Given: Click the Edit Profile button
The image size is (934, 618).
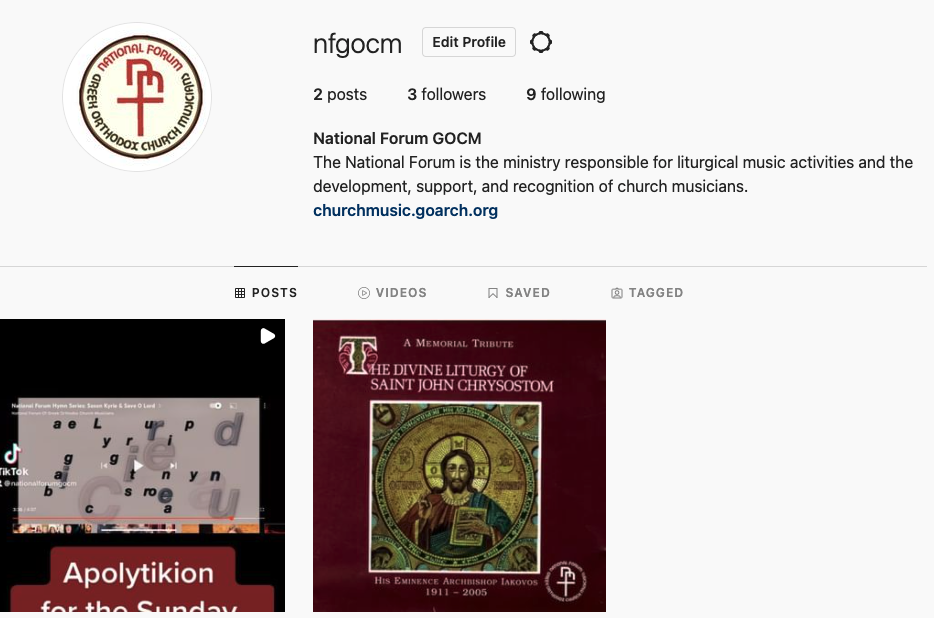Looking at the screenshot, I should point(469,42).
